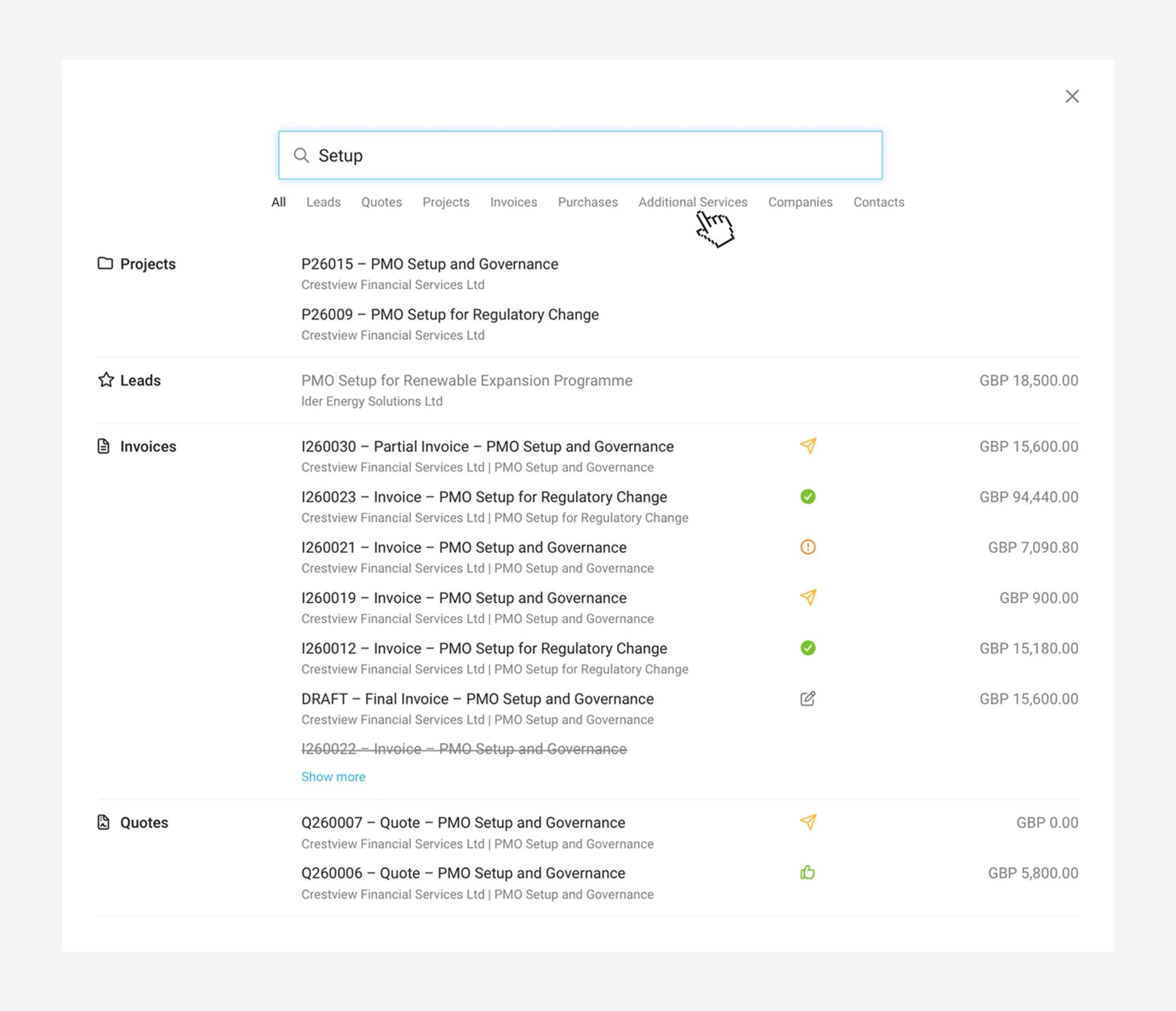Click the Quotes document icon
1176x1011 pixels.
(103, 822)
